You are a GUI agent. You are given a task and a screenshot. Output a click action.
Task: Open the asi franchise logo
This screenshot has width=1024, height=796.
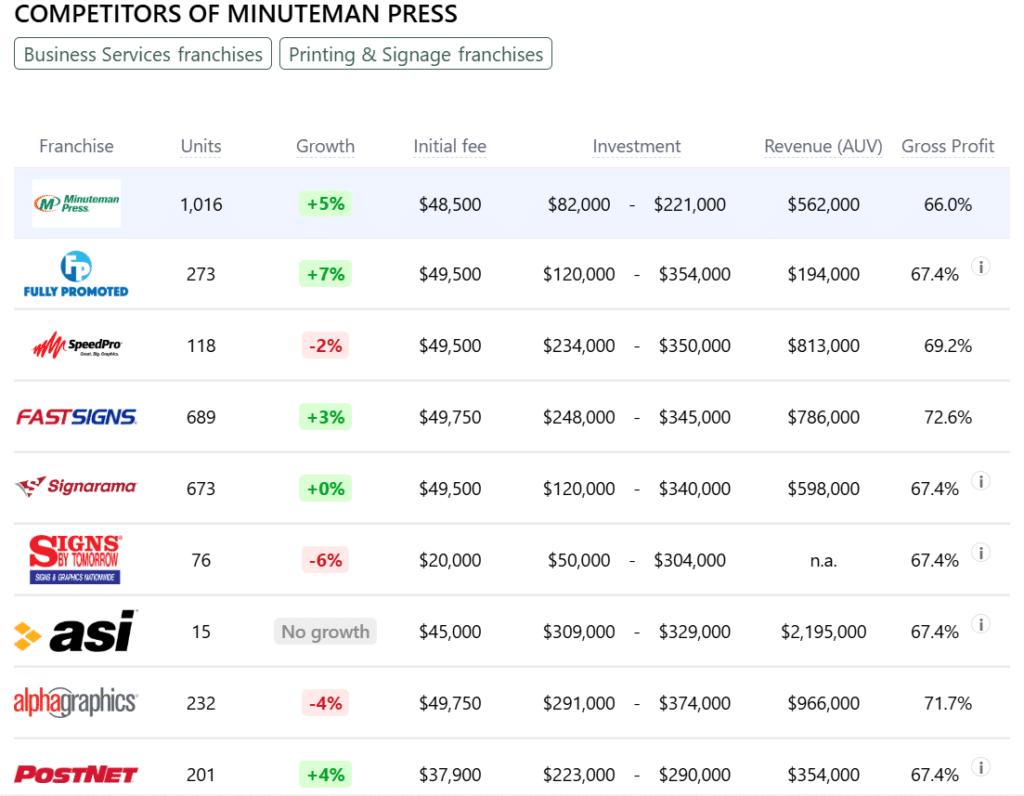point(75,631)
